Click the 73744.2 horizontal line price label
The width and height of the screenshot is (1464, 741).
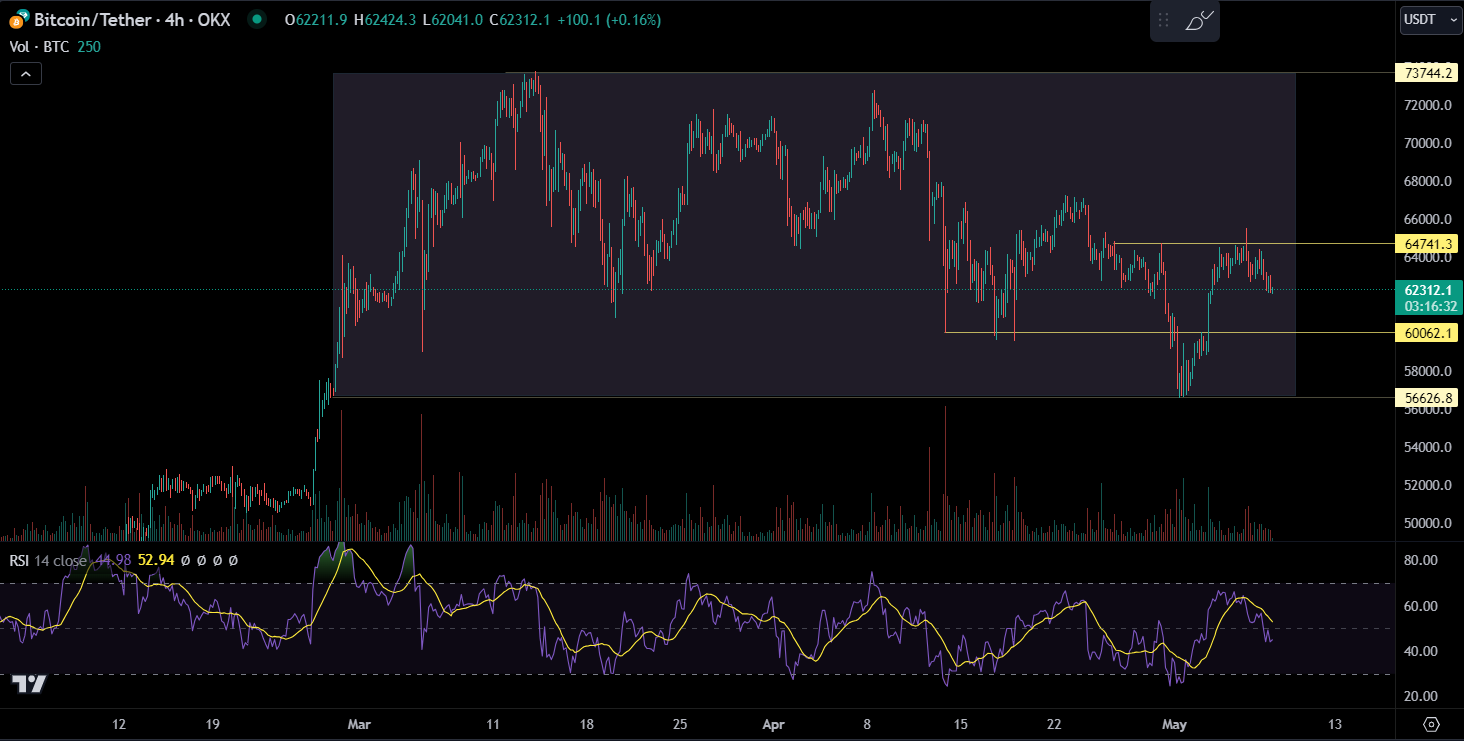tap(1428, 73)
